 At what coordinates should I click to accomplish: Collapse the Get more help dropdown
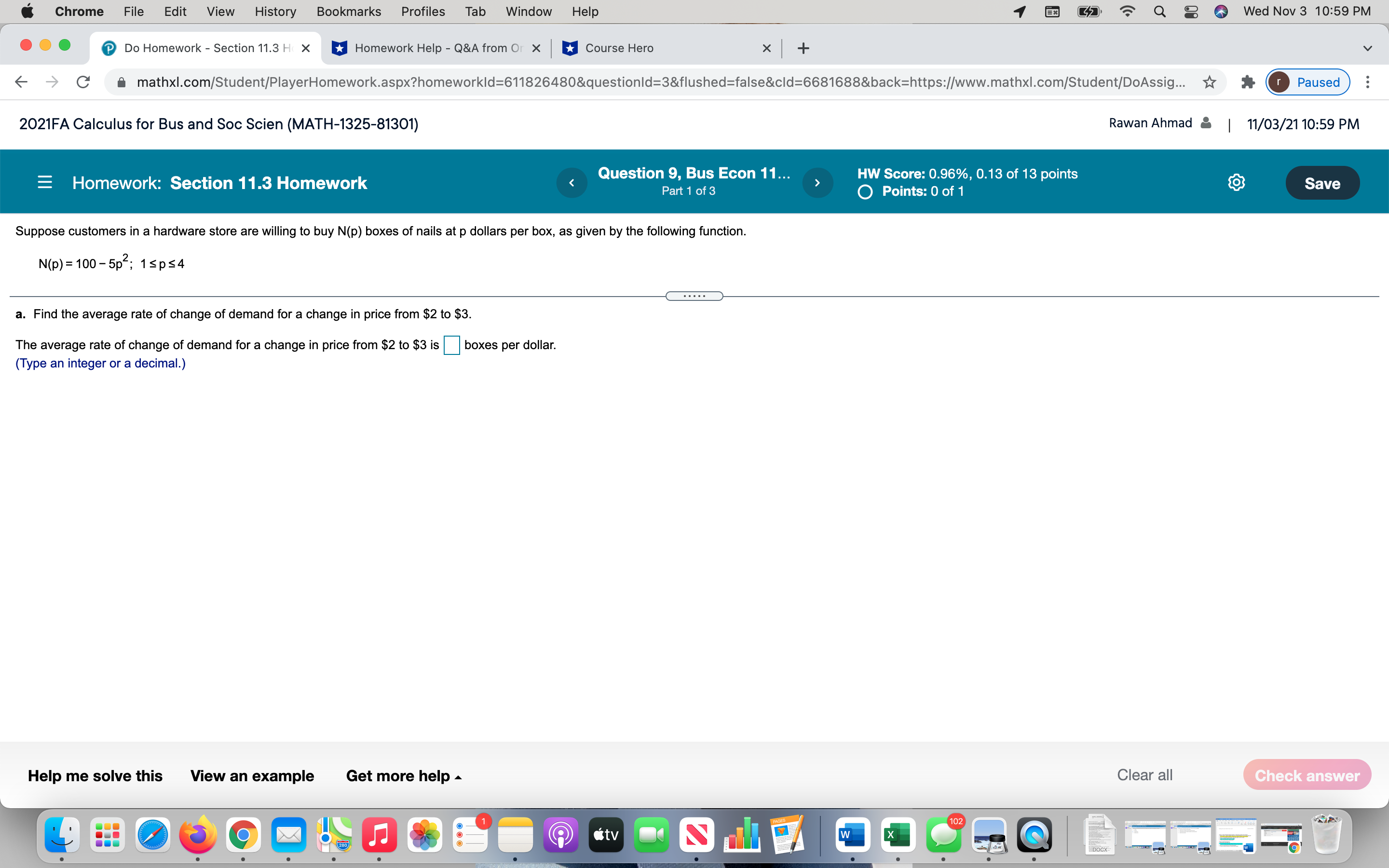pos(403,775)
